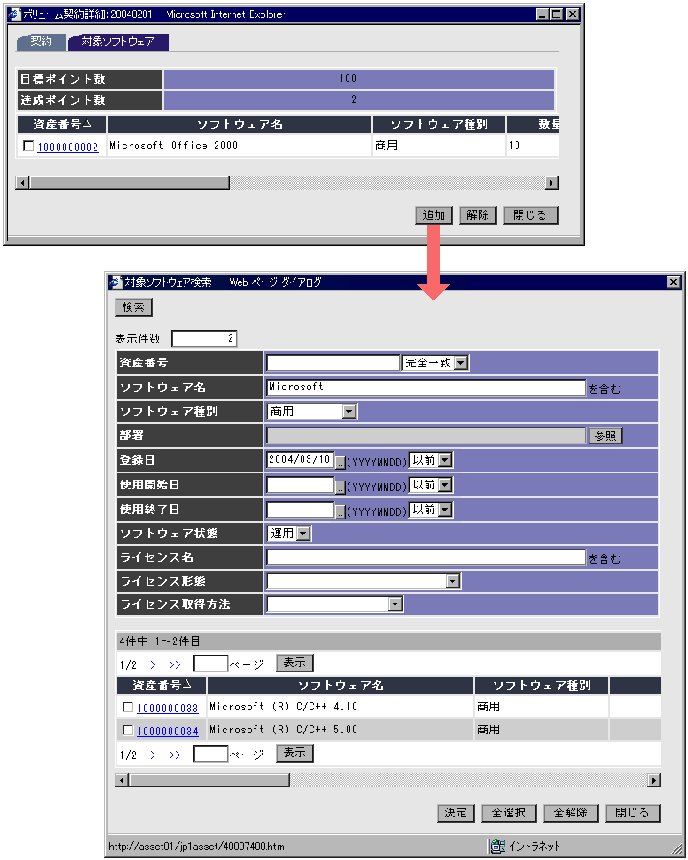Click the Microsoft (R) C/C++ 5.00 cell
The image size is (688, 860).
340,729
